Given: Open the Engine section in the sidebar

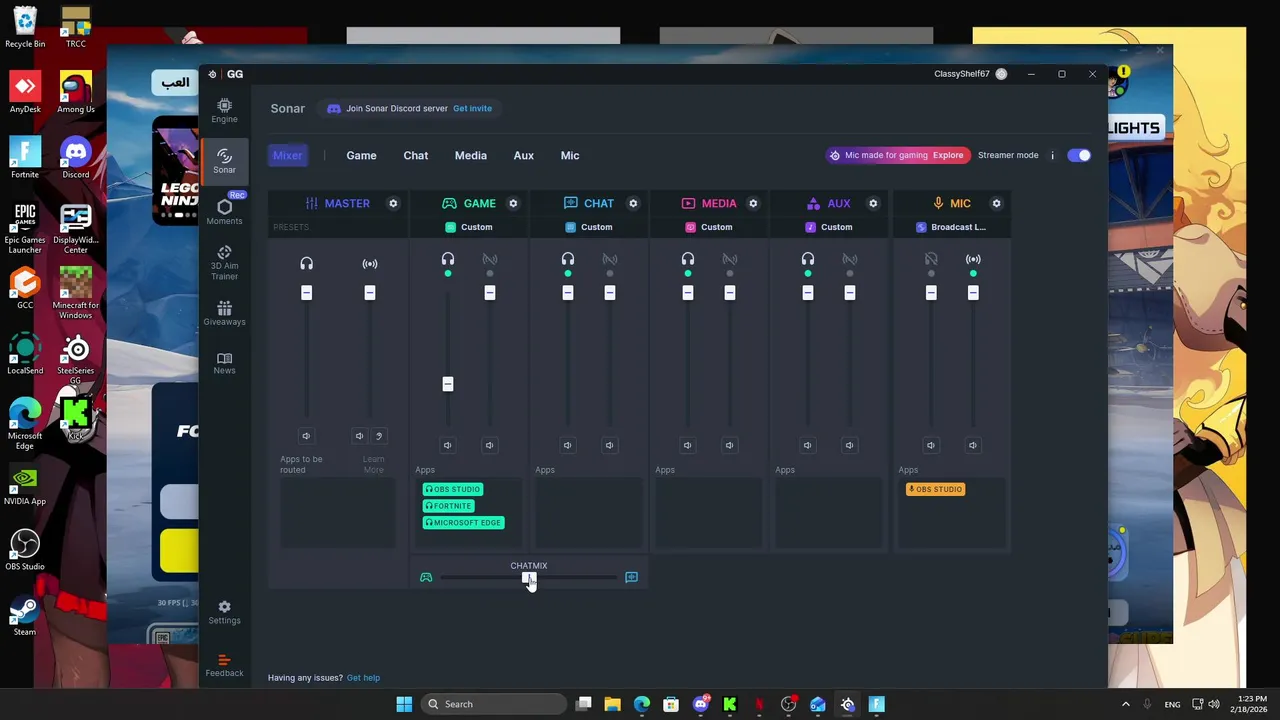Looking at the screenshot, I should click(x=224, y=110).
